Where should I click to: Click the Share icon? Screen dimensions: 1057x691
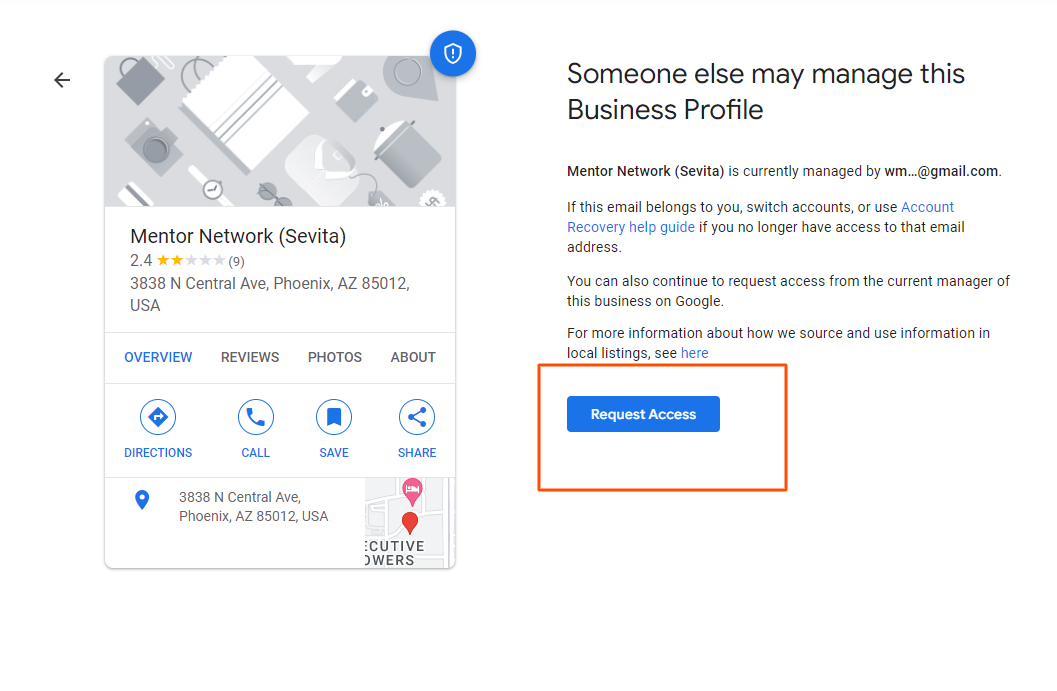point(417,417)
